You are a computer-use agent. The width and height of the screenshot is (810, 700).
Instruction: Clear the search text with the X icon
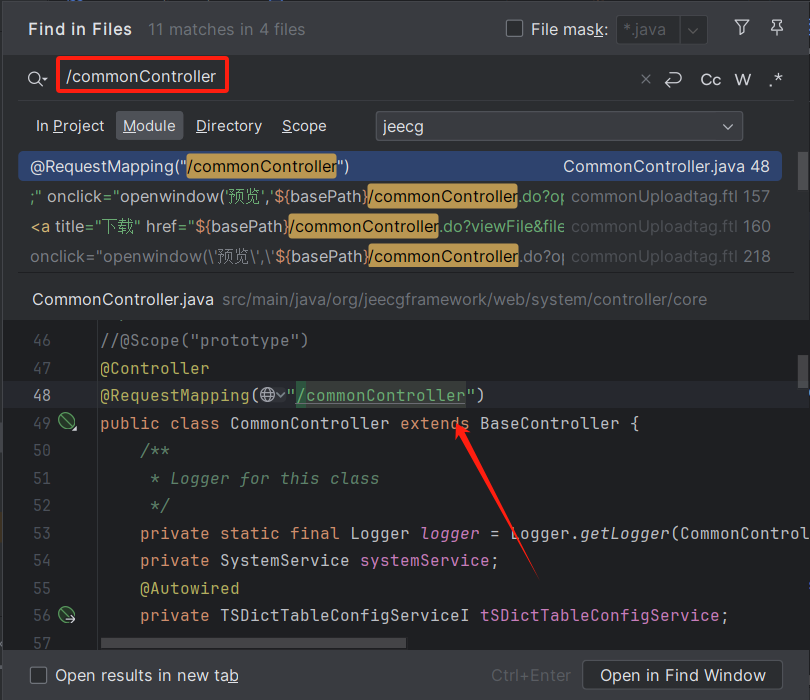[646, 79]
